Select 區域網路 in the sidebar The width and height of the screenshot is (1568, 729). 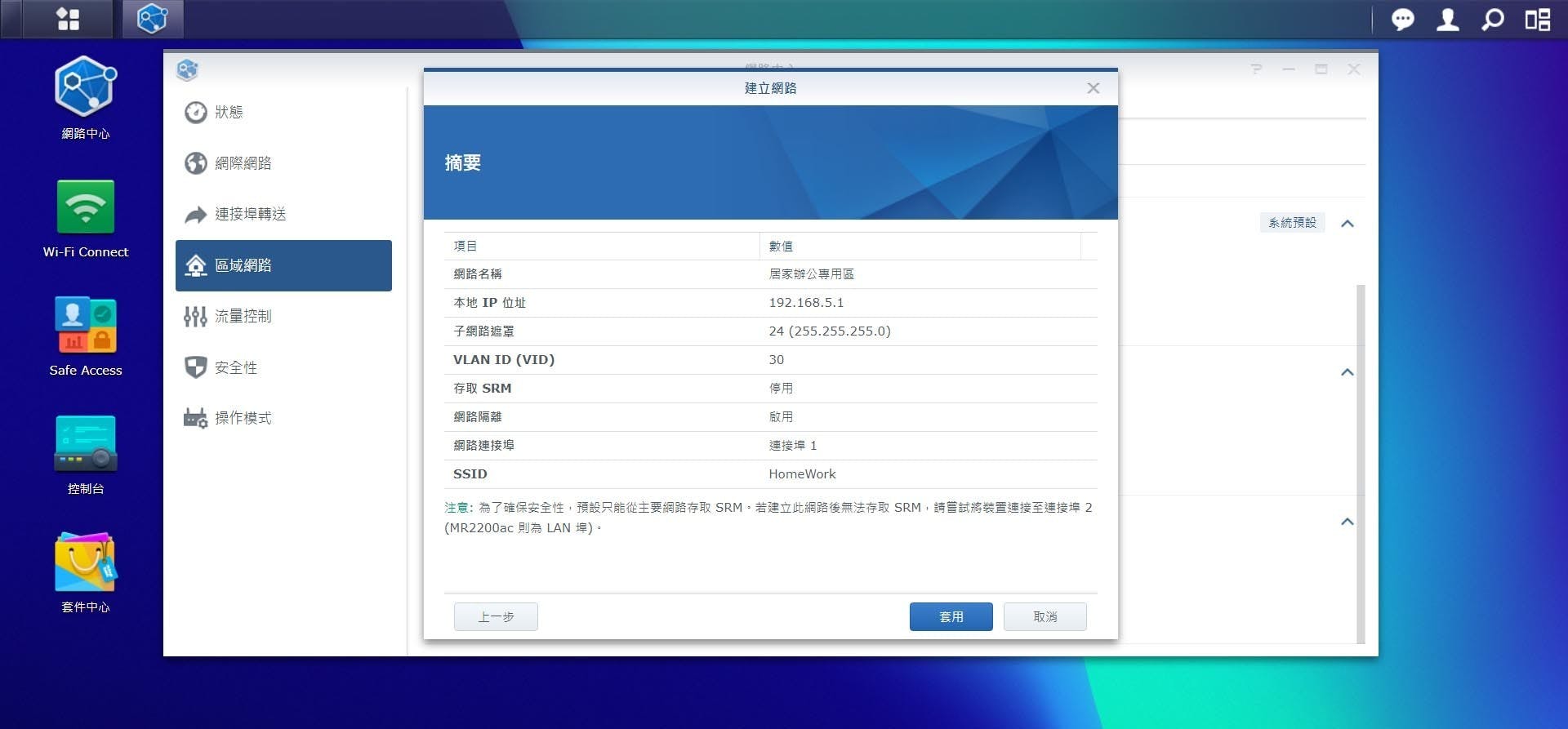pyautogui.click(x=283, y=265)
